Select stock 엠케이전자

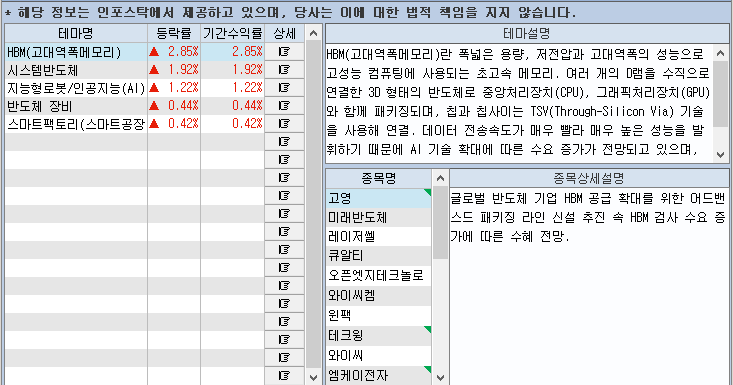378,375
